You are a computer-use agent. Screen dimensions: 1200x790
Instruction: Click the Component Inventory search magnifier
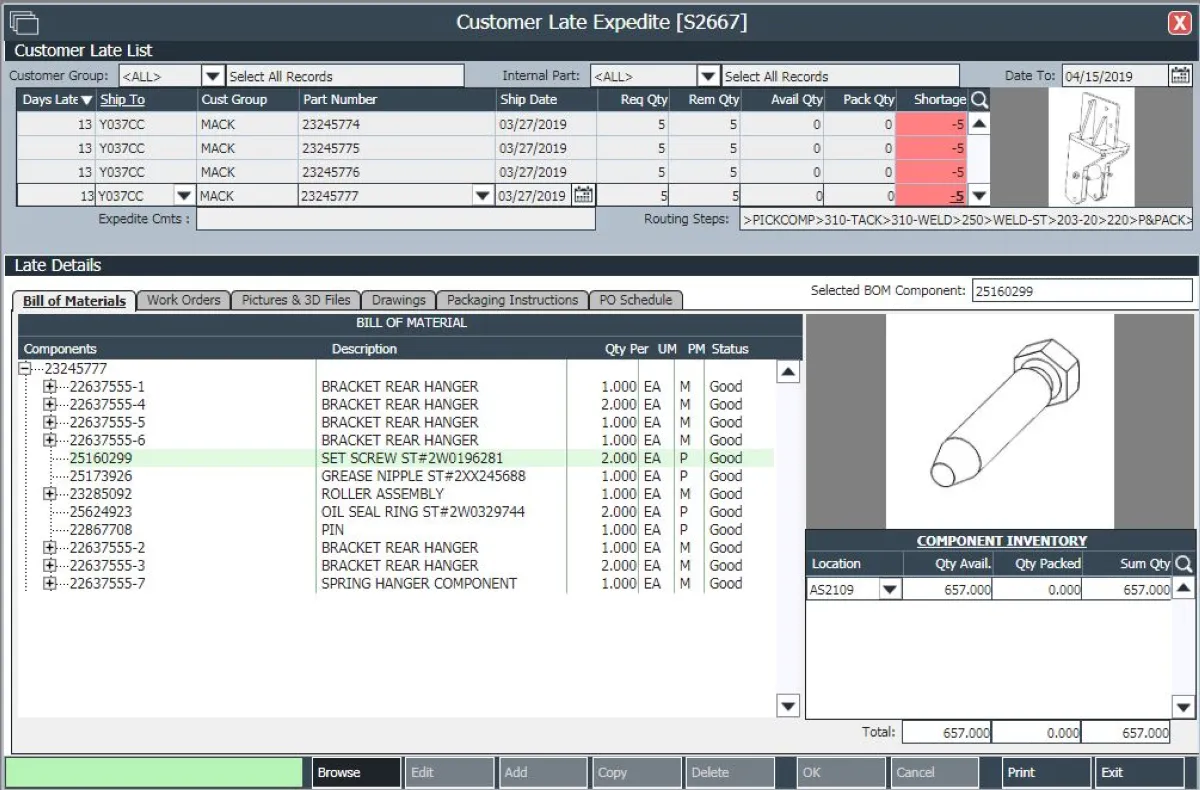(1183, 564)
